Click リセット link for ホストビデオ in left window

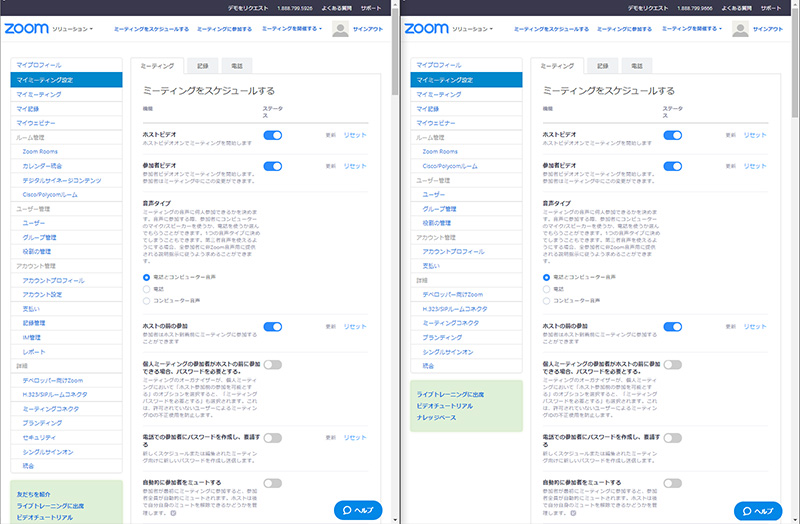(x=355, y=134)
